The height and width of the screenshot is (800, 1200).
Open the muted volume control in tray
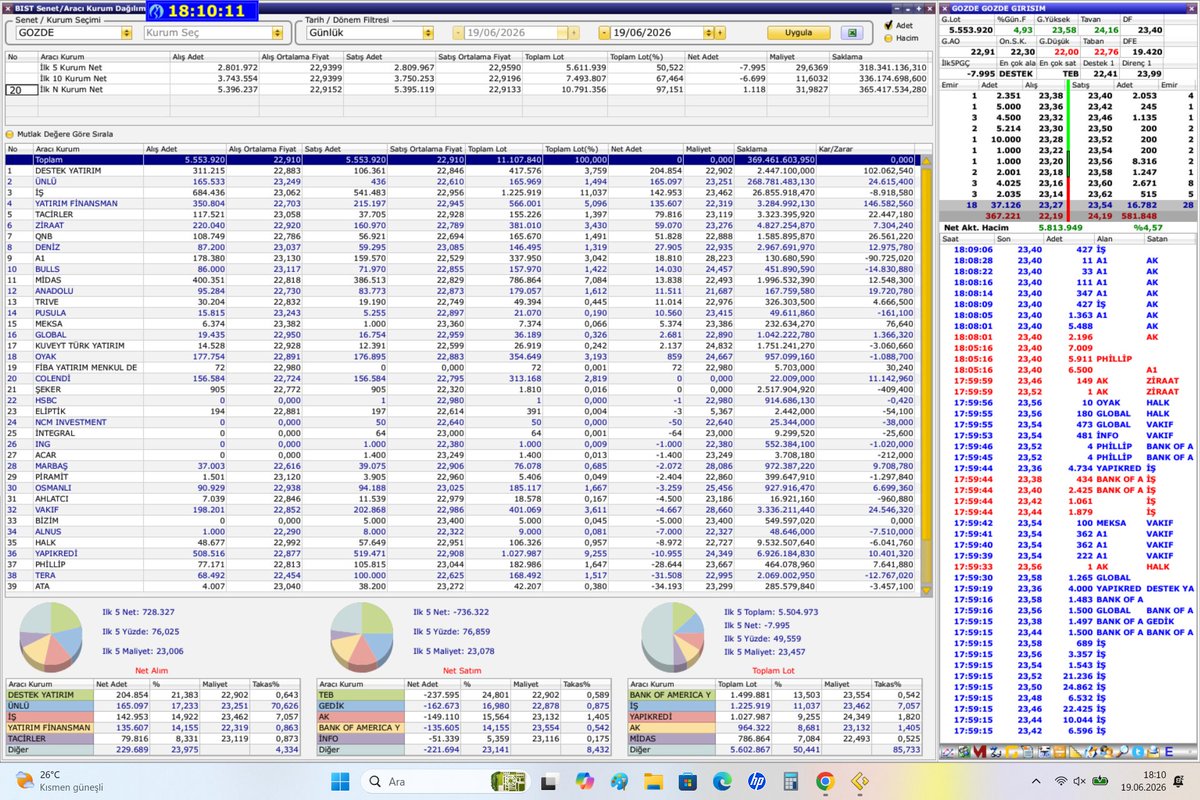pos(1079,781)
